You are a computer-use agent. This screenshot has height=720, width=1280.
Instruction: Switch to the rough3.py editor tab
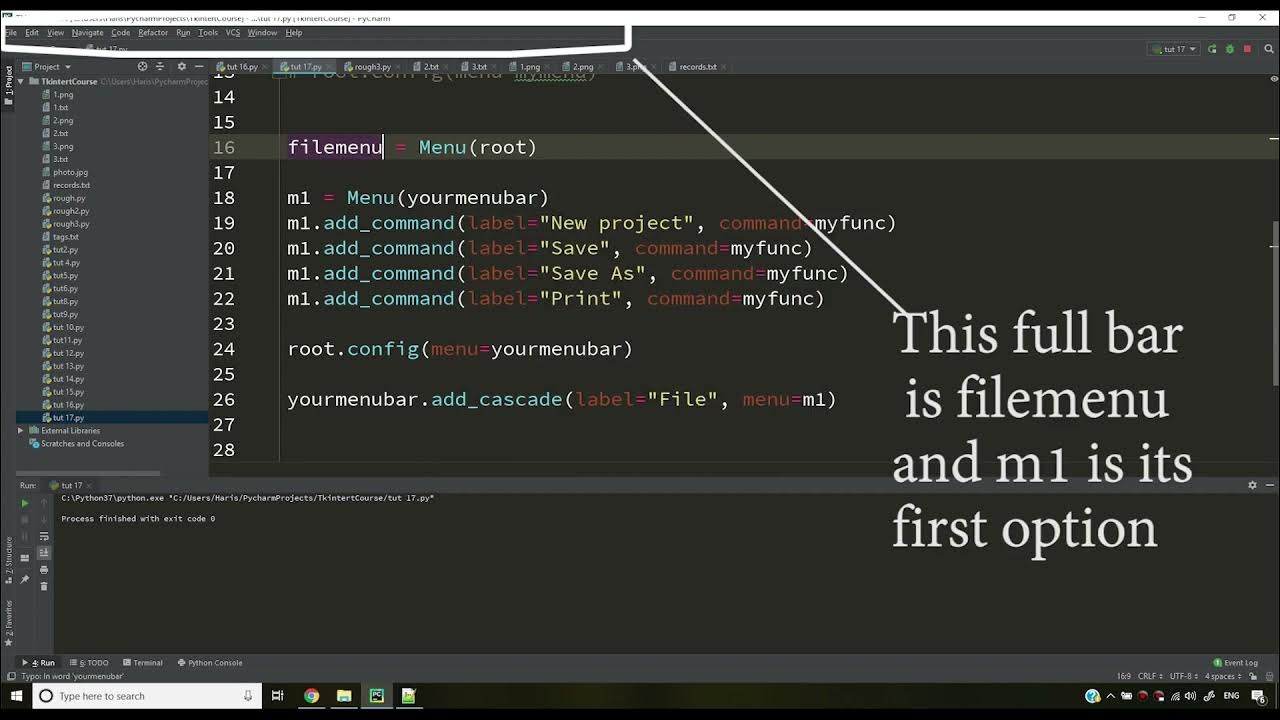371,67
